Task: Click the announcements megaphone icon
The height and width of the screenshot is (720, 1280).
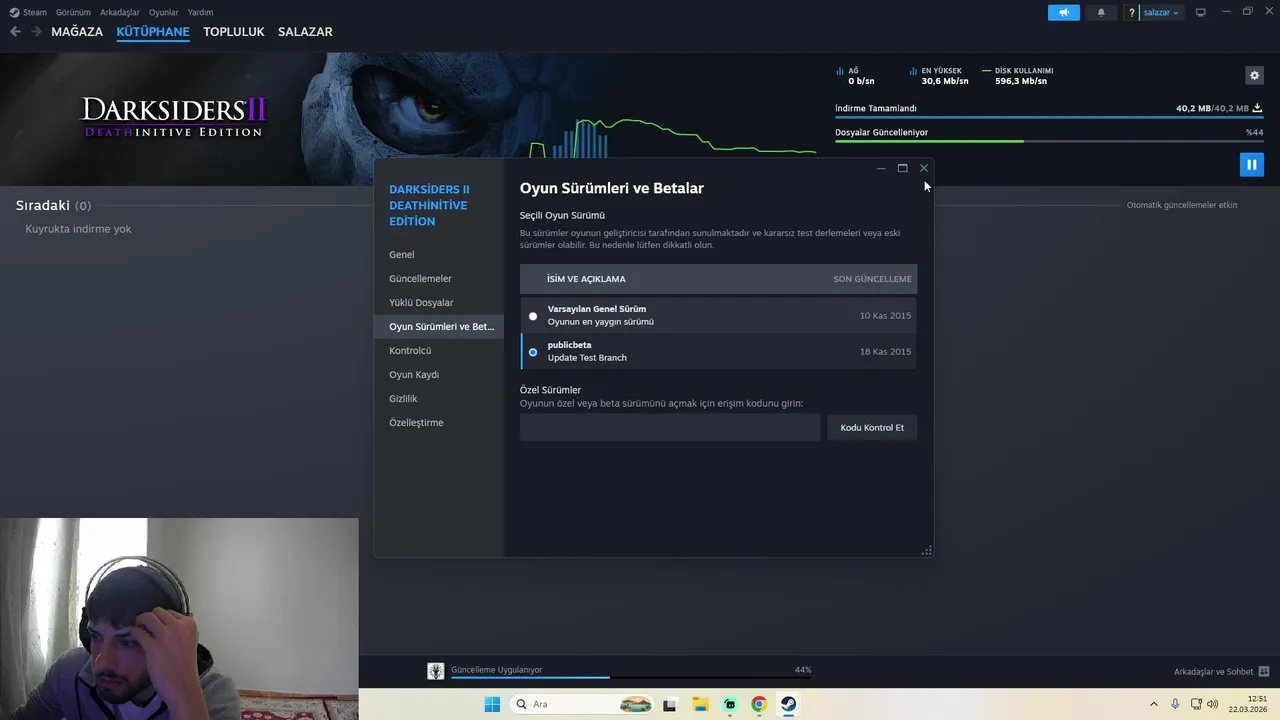Action: [1064, 12]
